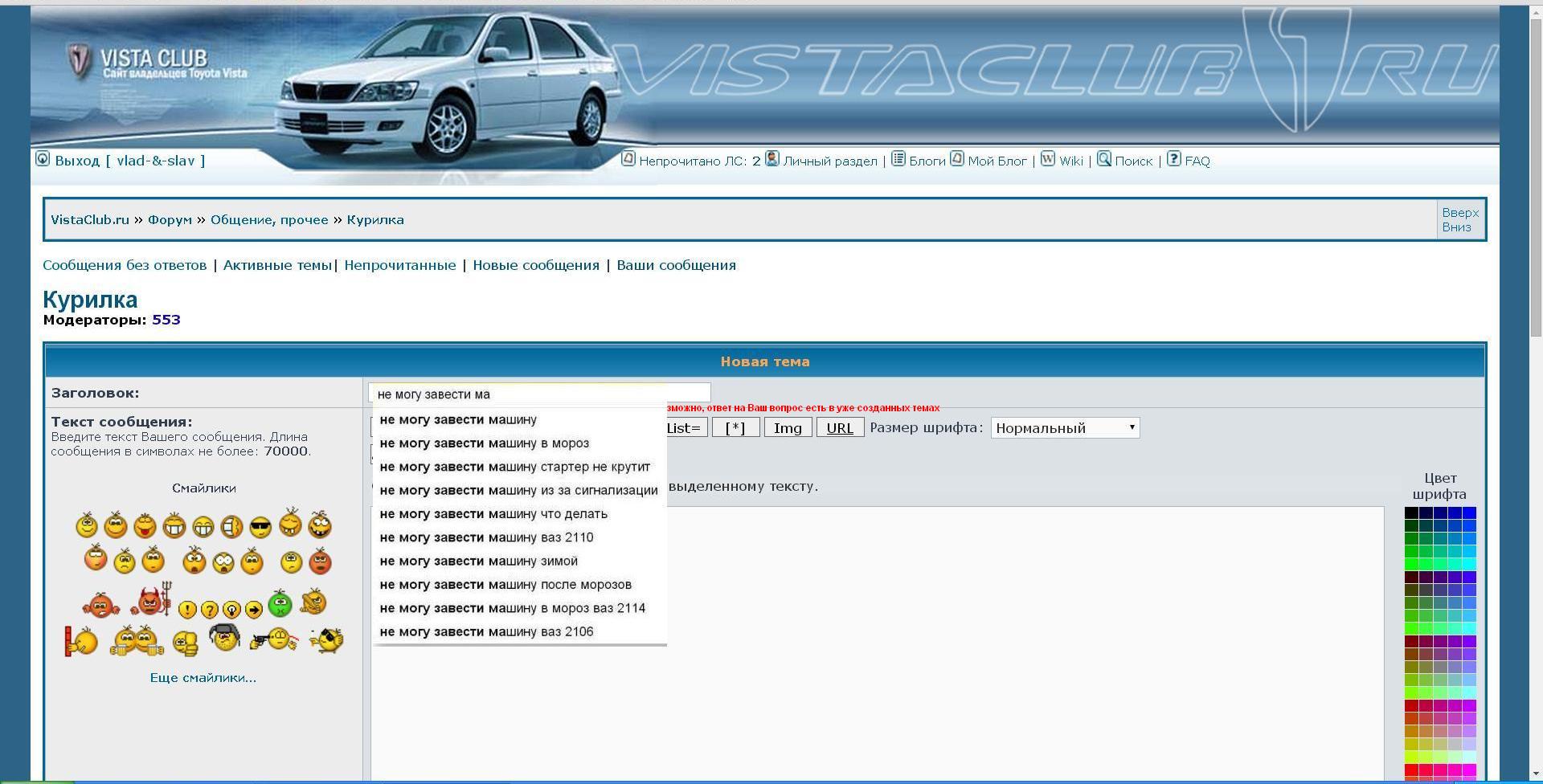Go to 'Активные темы' link

pos(277,265)
